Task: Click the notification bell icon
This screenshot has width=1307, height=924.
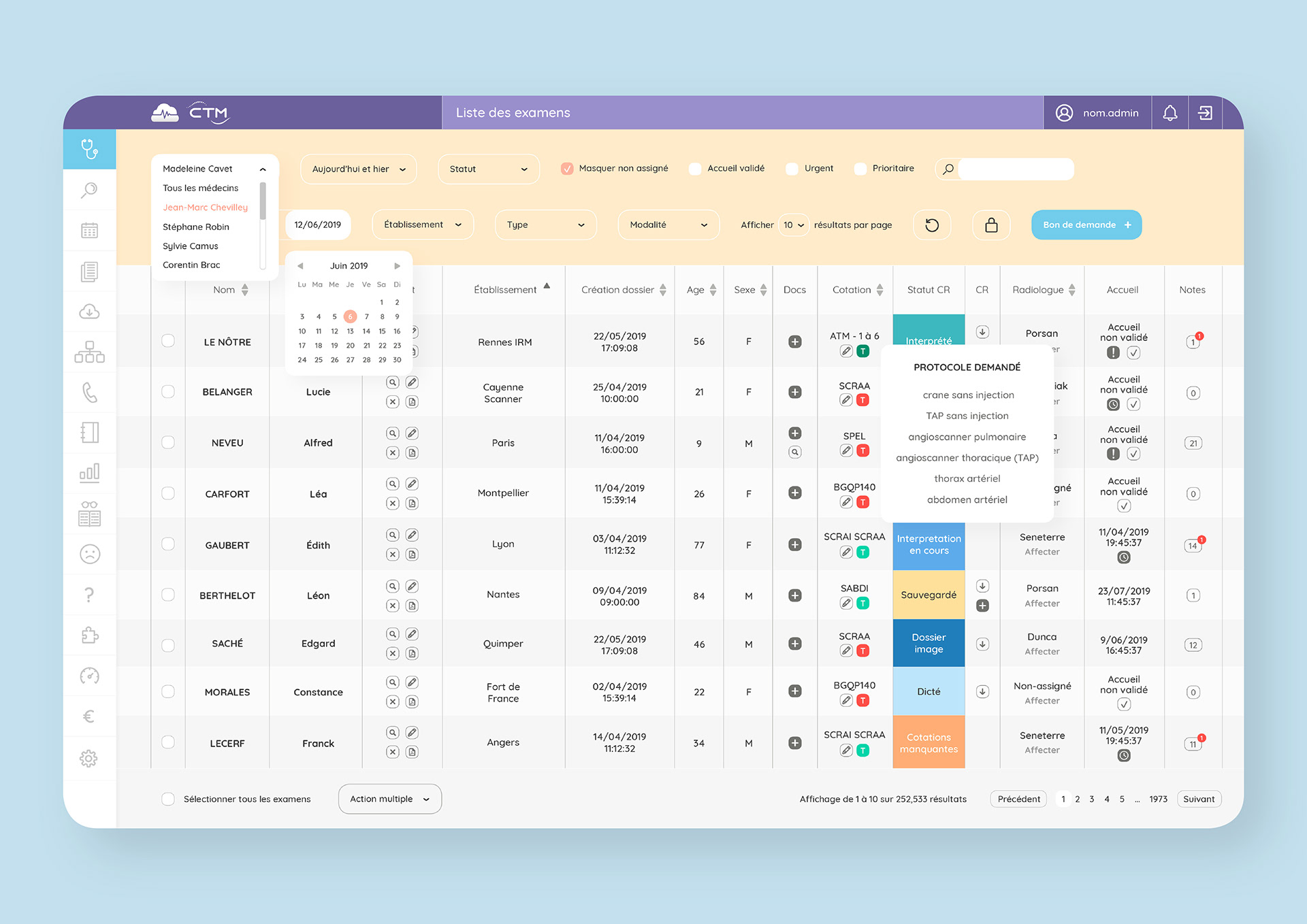Action: pyautogui.click(x=1169, y=113)
